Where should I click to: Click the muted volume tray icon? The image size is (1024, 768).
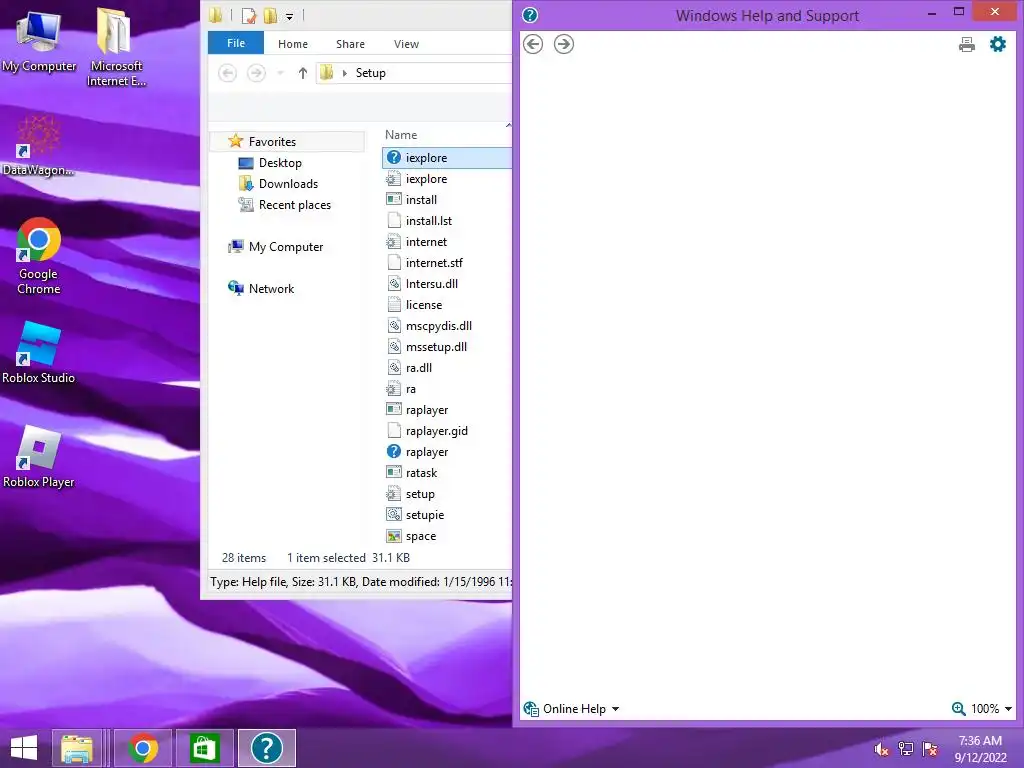click(x=881, y=749)
